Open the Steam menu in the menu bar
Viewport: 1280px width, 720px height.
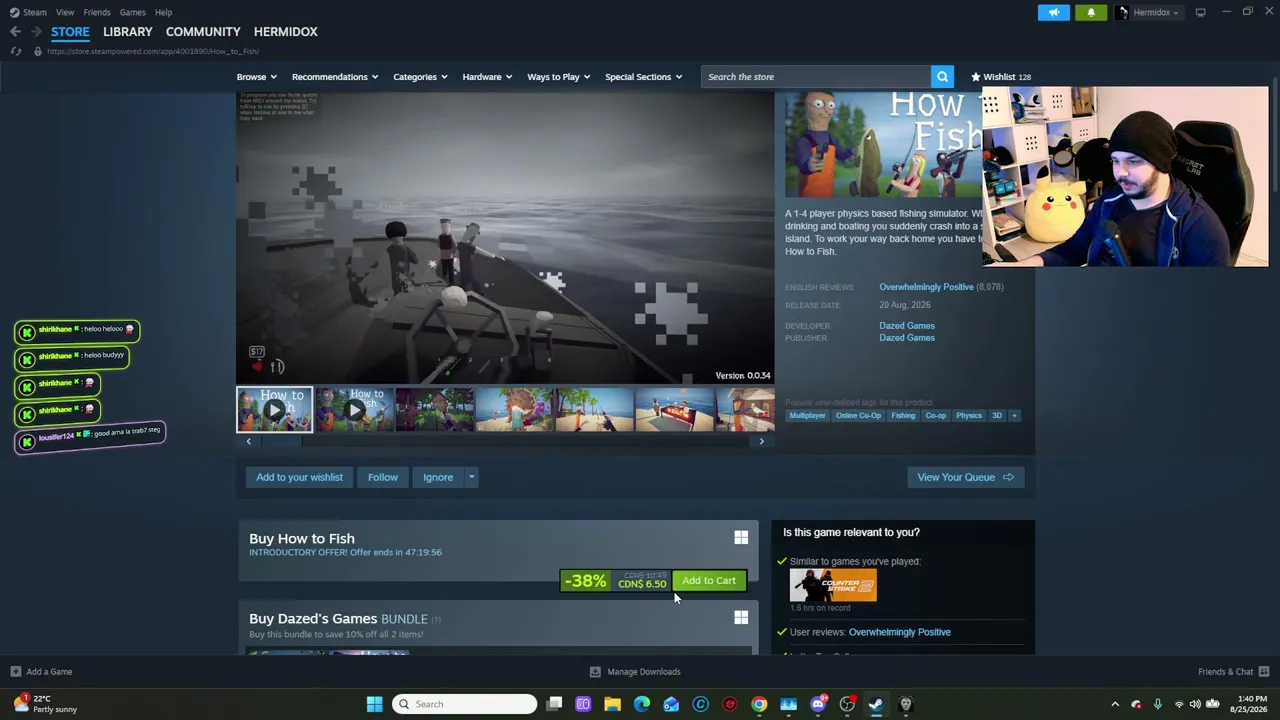35,12
